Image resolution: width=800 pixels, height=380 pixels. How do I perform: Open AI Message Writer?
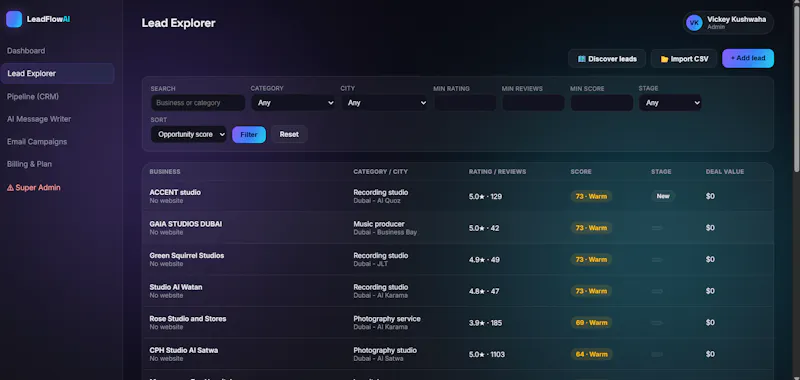point(39,119)
